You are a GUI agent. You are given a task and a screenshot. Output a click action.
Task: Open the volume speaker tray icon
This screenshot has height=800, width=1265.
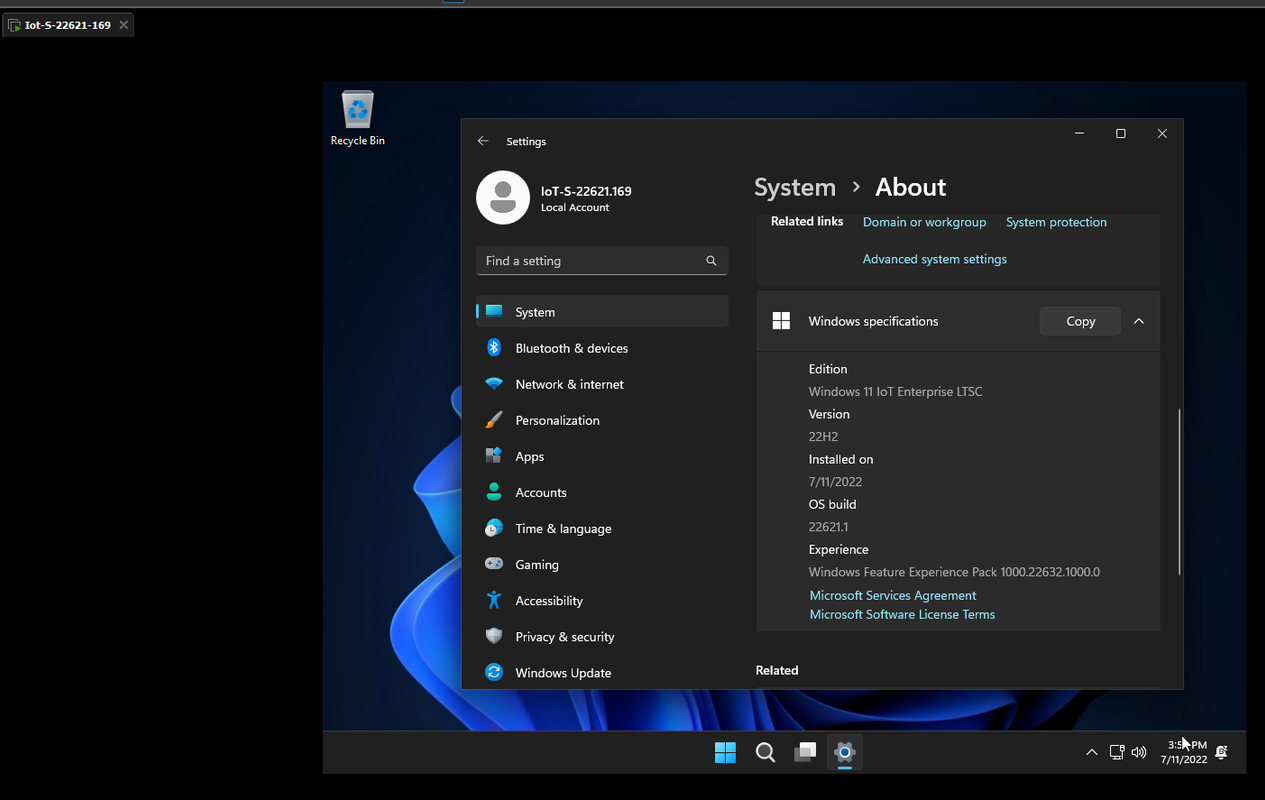pyautogui.click(x=1139, y=752)
